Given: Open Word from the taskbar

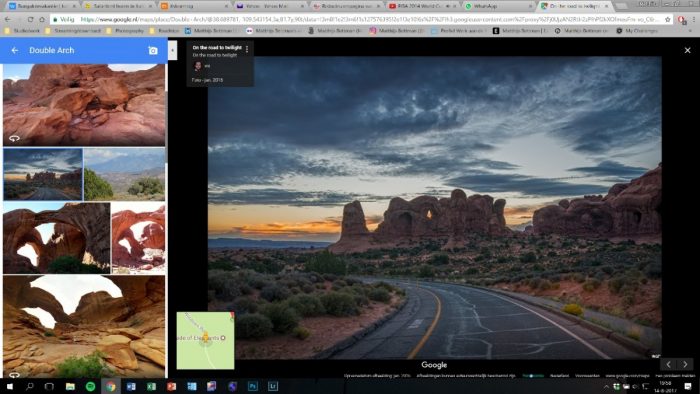Looking at the screenshot, I should point(131,386).
